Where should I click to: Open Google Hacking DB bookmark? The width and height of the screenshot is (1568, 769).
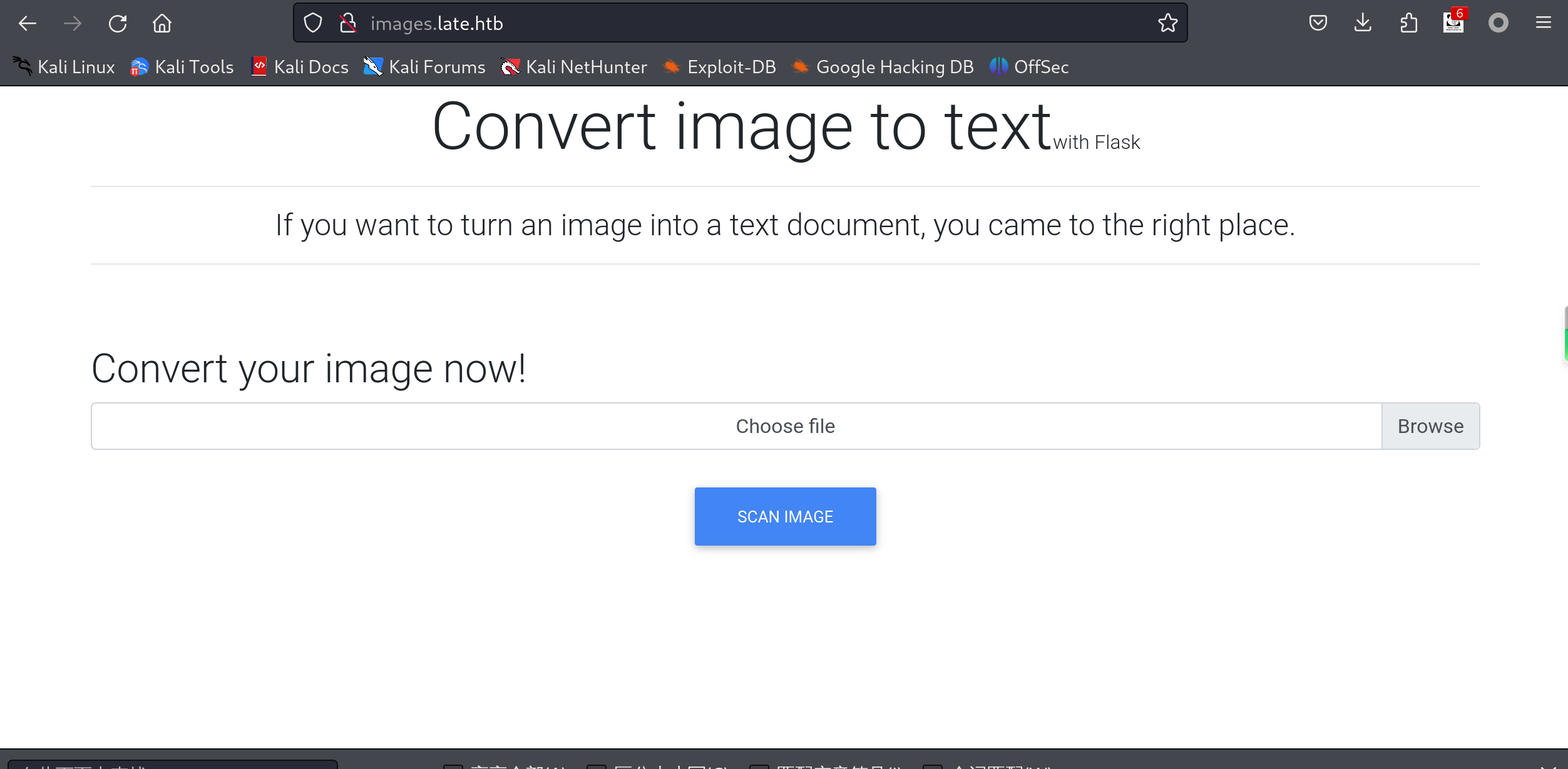pyautogui.click(x=883, y=67)
